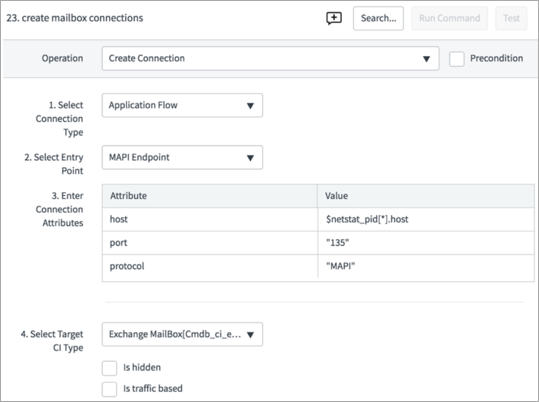This screenshot has width=539, height=402.
Task: Click the step title 23. create mailbox connections
Action: [x=75, y=18]
